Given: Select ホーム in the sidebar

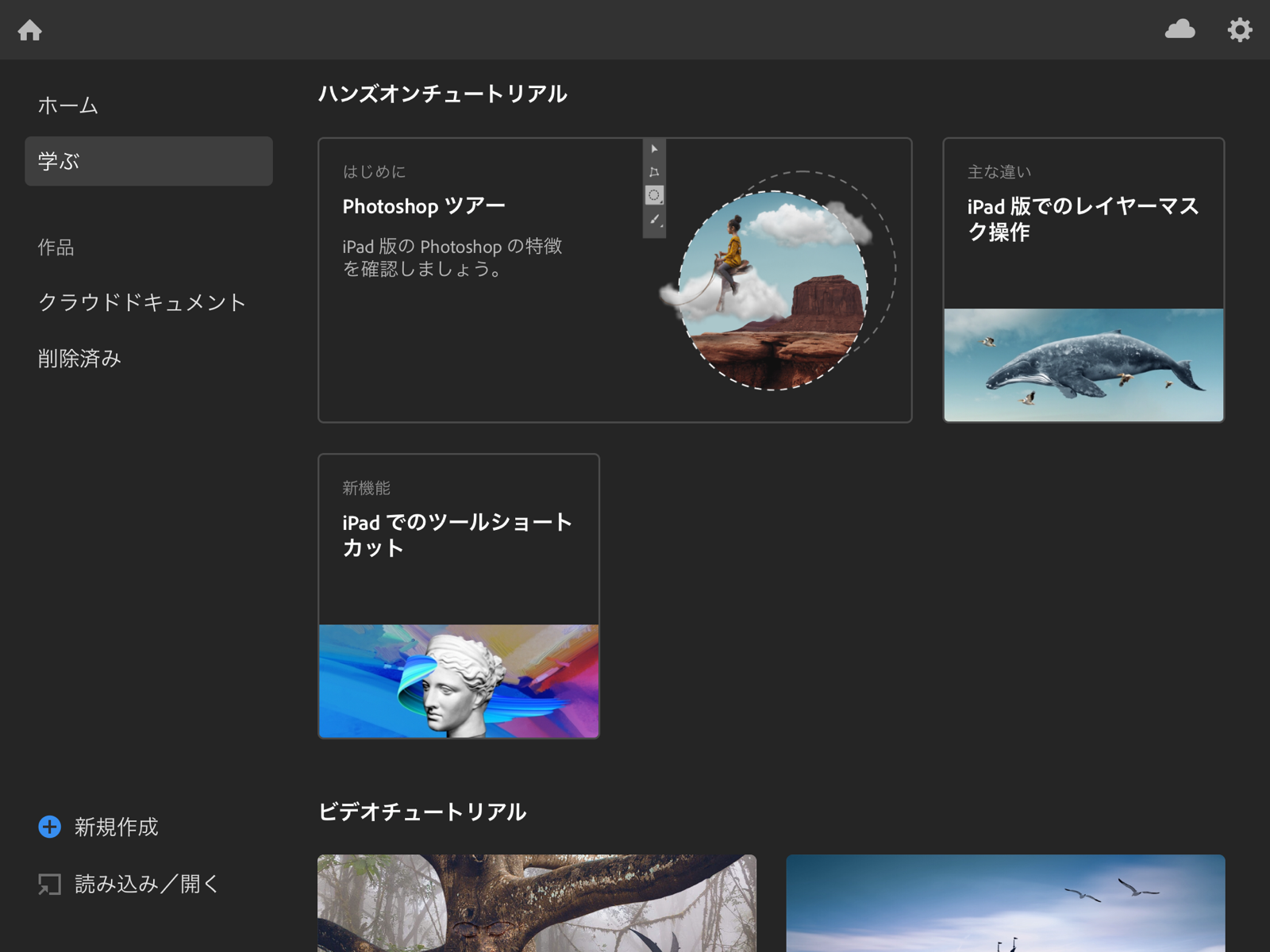Looking at the screenshot, I should pyautogui.click(x=148, y=106).
